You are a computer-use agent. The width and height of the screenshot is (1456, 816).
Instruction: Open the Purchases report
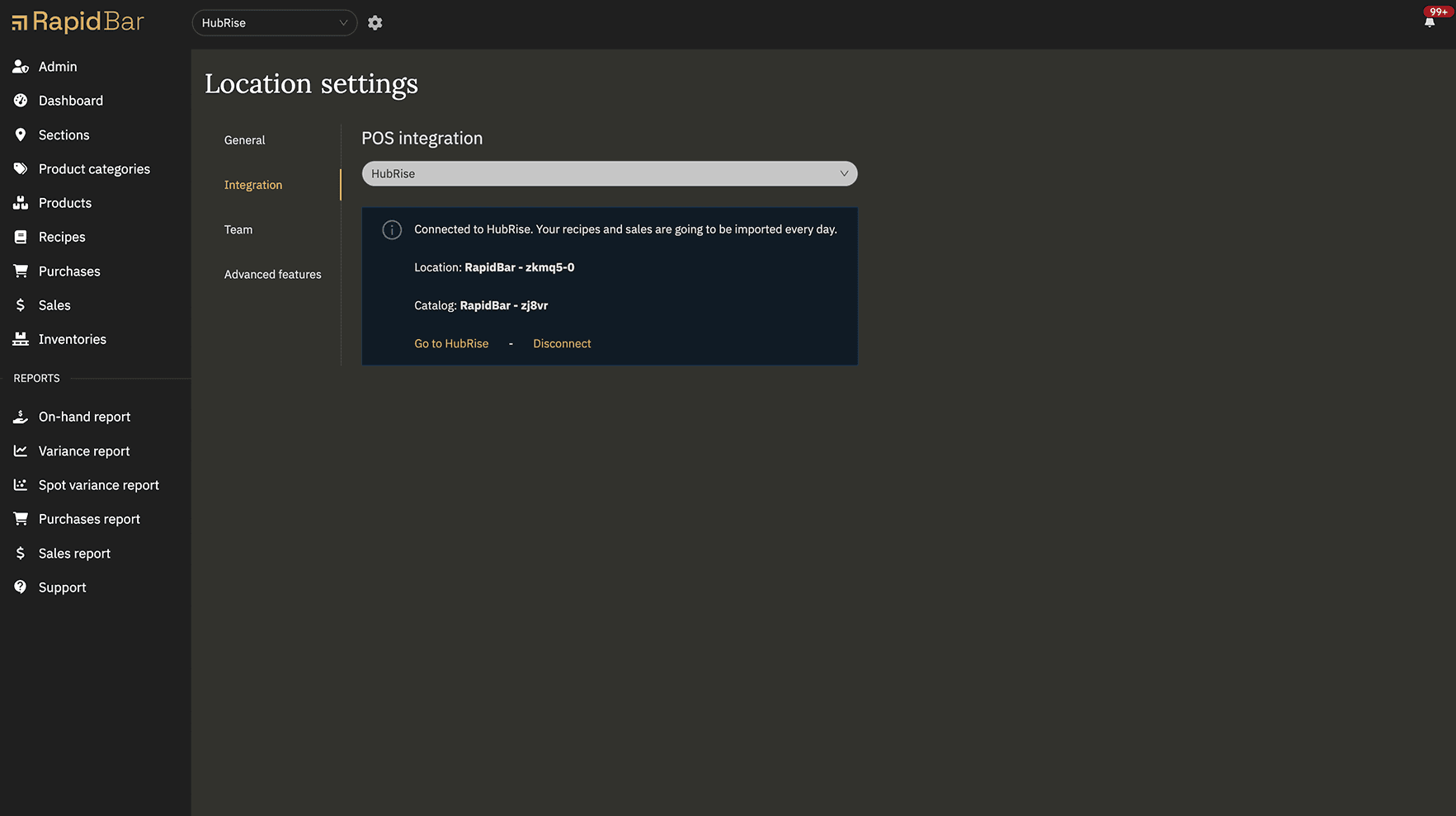coord(89,519)
